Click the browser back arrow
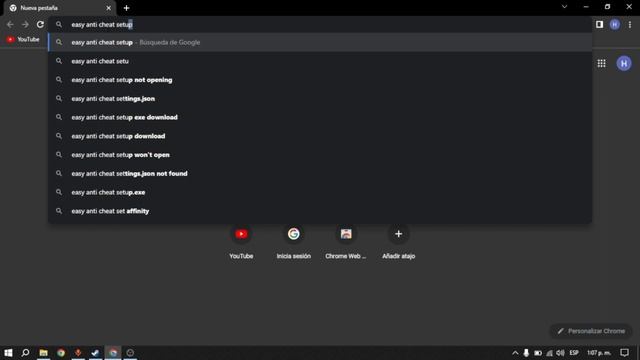Viewport: 640px width, 360px height. [10, 24]
